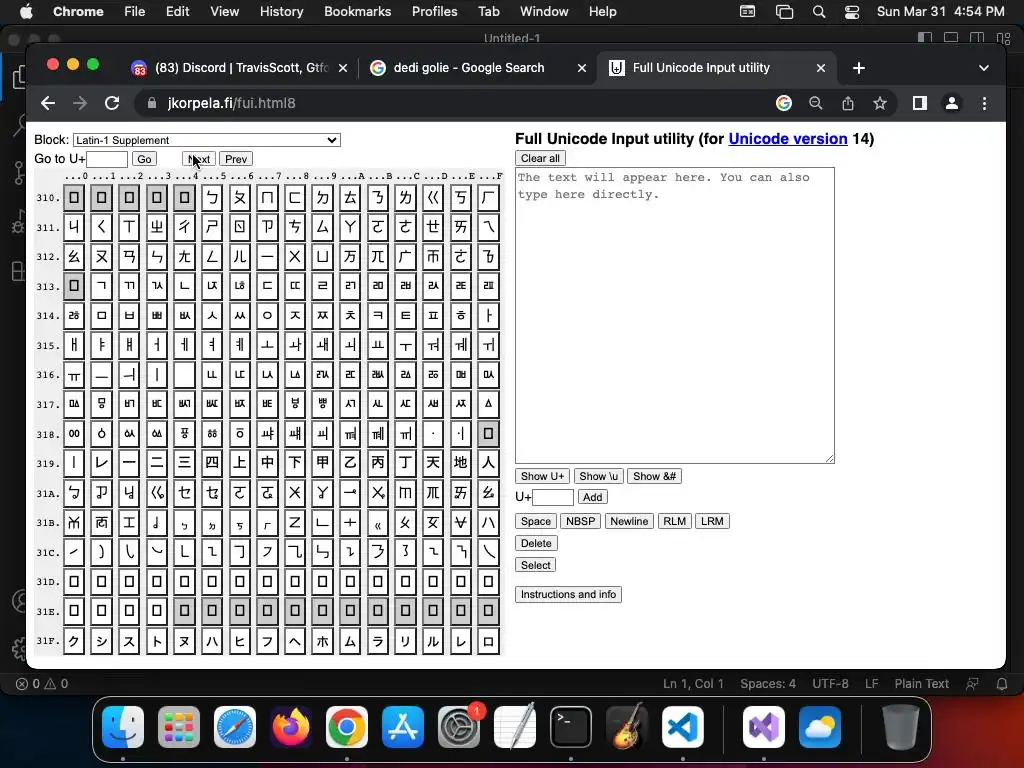Click the Add button beside U+ field

point(592,497)
